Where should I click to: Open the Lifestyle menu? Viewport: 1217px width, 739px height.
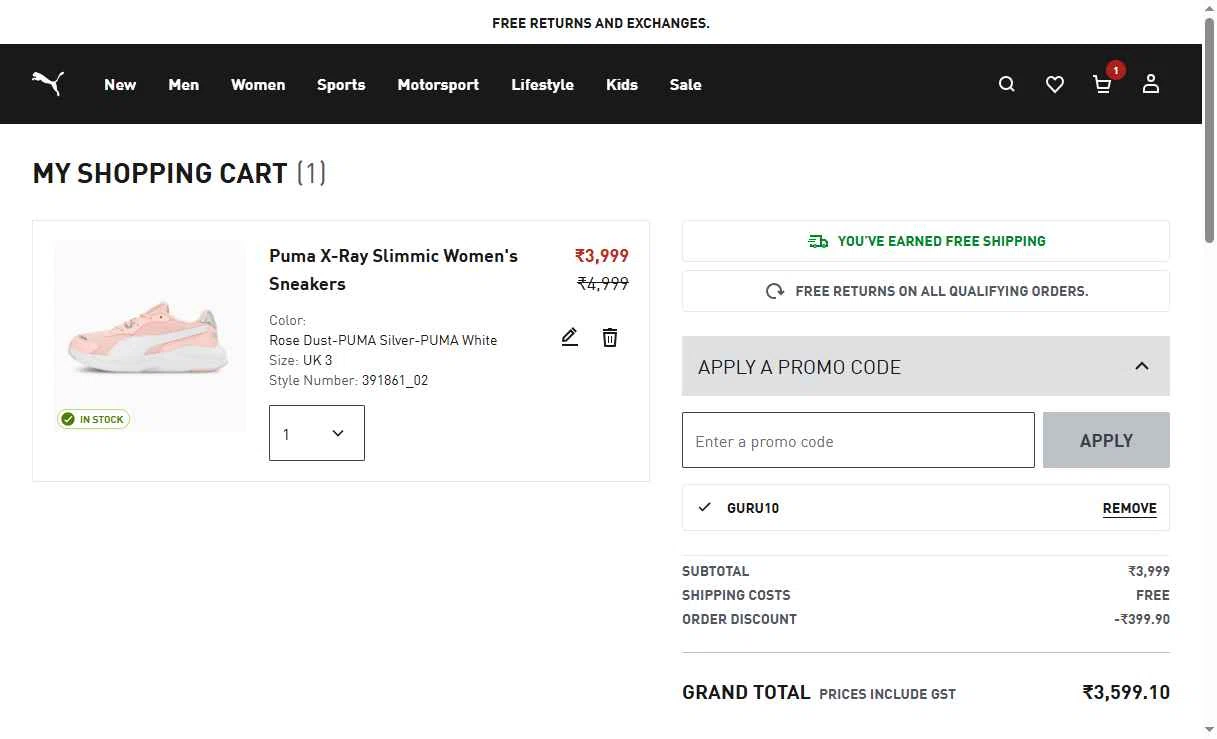coord(542,85)
